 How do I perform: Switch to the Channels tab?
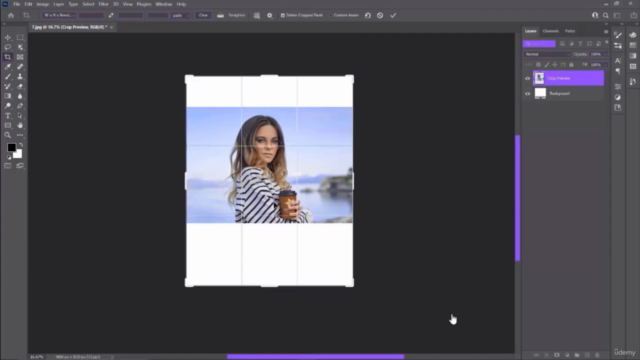[x=551, y=31]
